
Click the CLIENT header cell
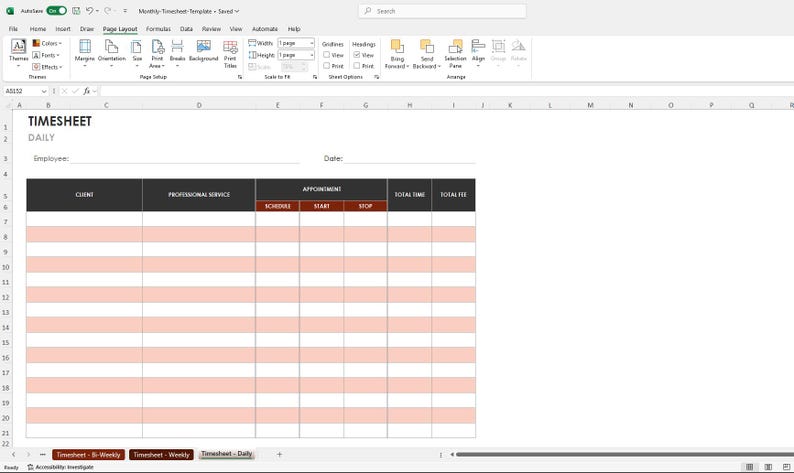tap(85, 194)
